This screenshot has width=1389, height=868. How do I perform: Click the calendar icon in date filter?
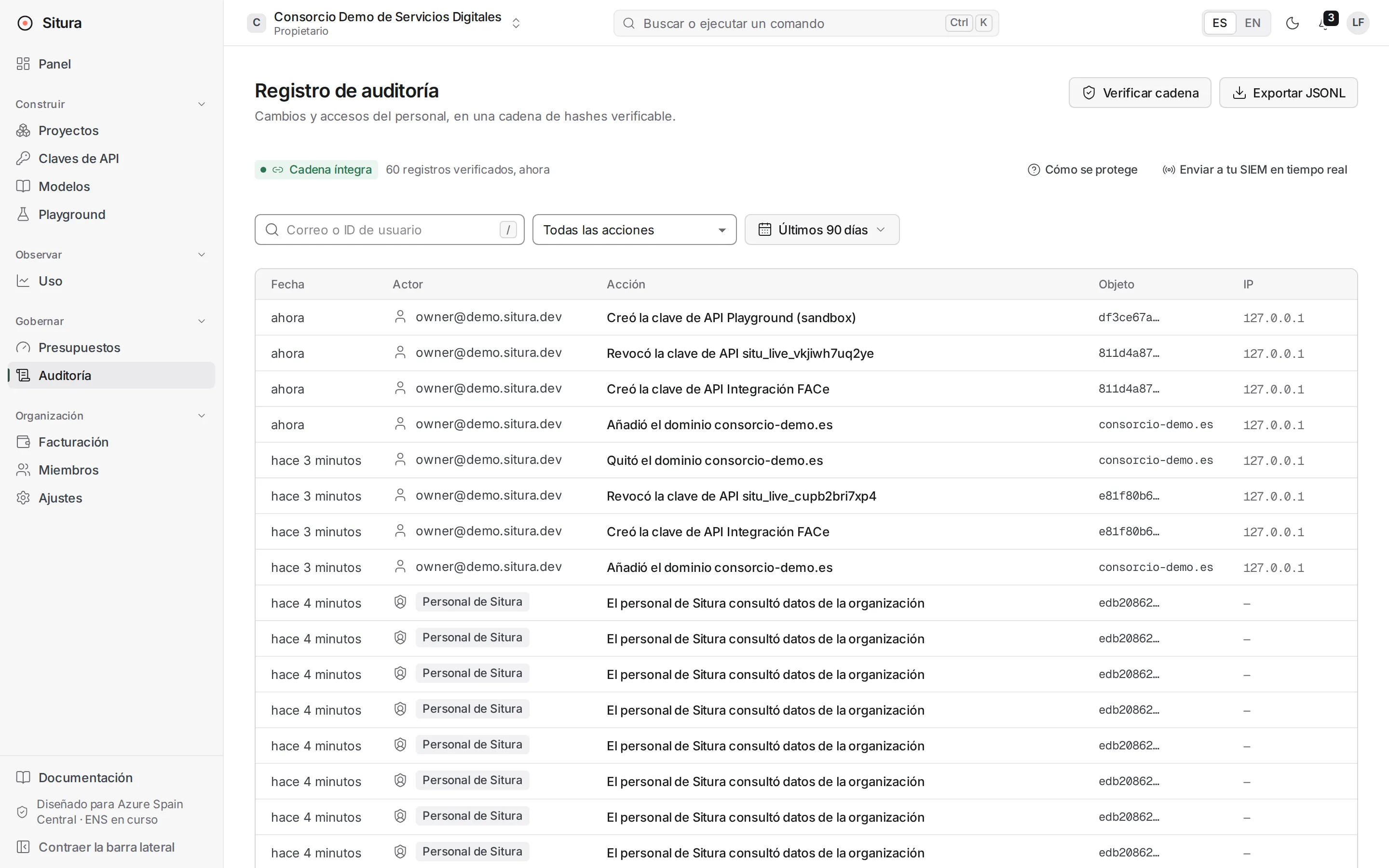coord(764,230)
